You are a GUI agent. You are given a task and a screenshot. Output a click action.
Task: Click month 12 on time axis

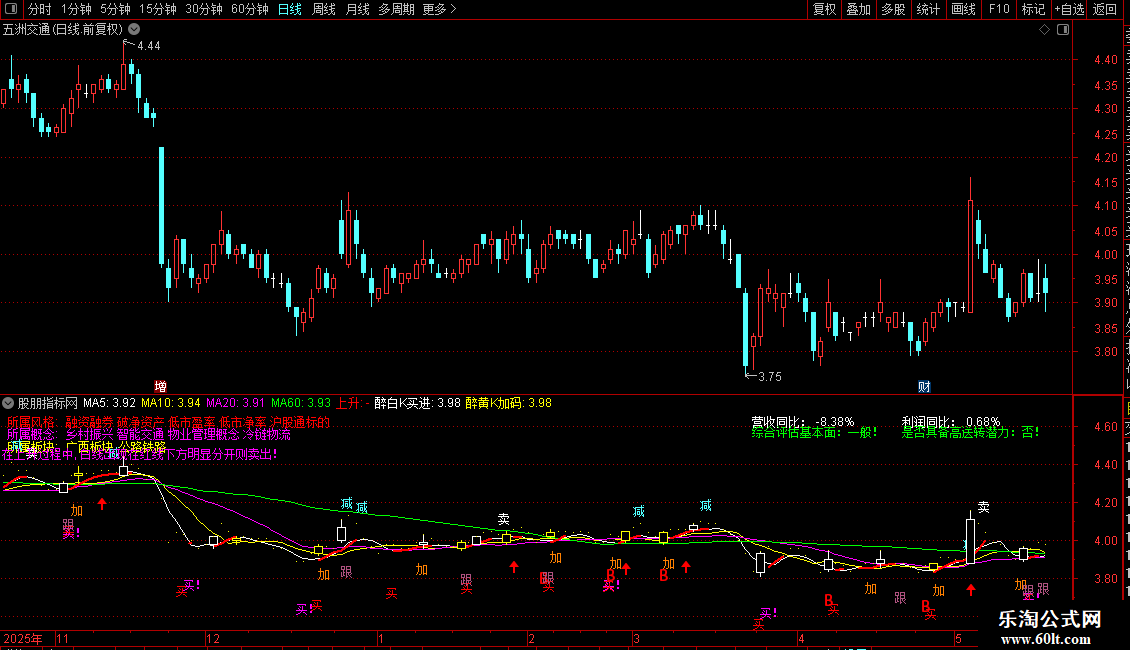[213, 638]
